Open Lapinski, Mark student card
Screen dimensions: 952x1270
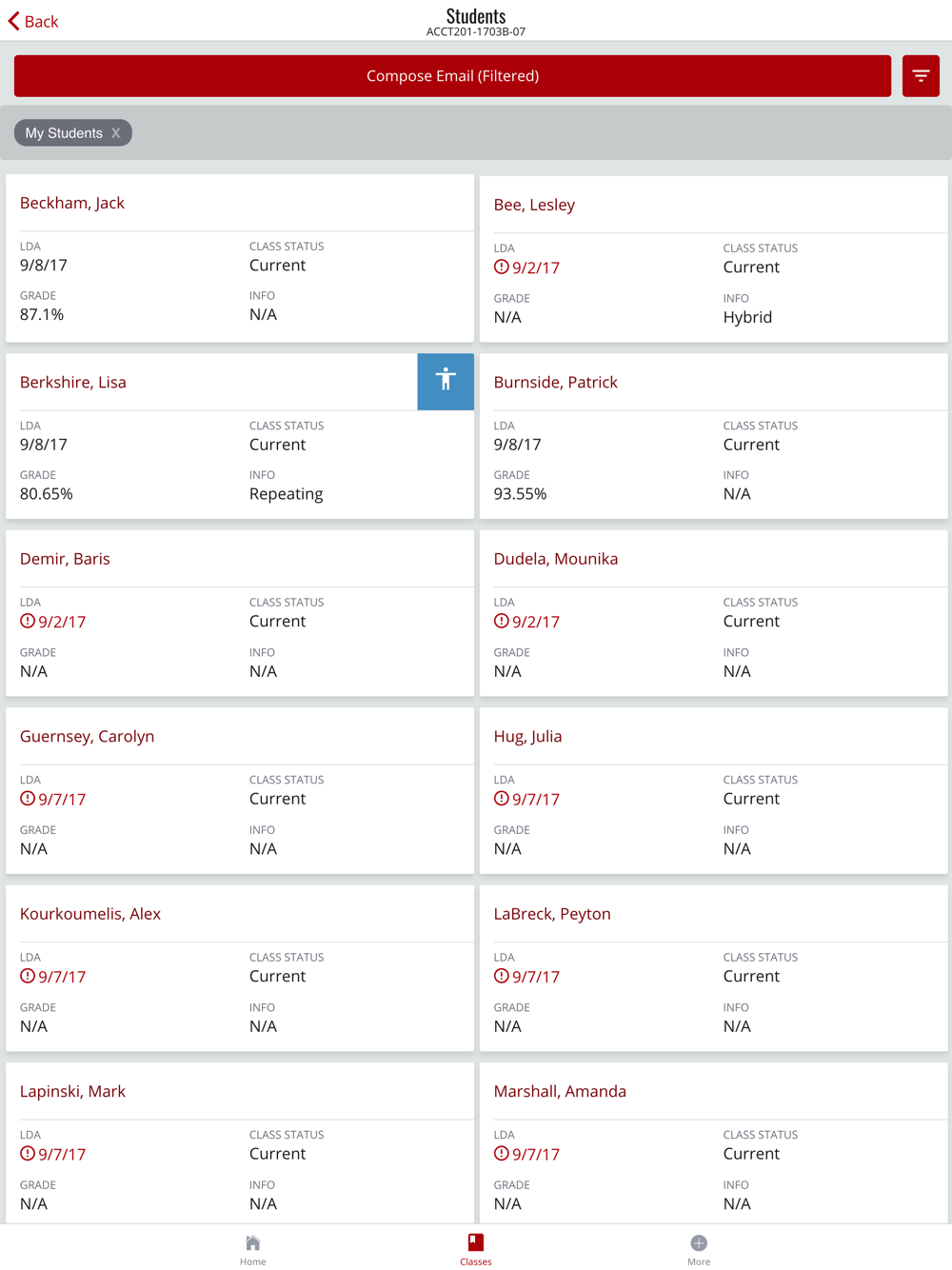pyautogui.click(x=72, y=1091)
